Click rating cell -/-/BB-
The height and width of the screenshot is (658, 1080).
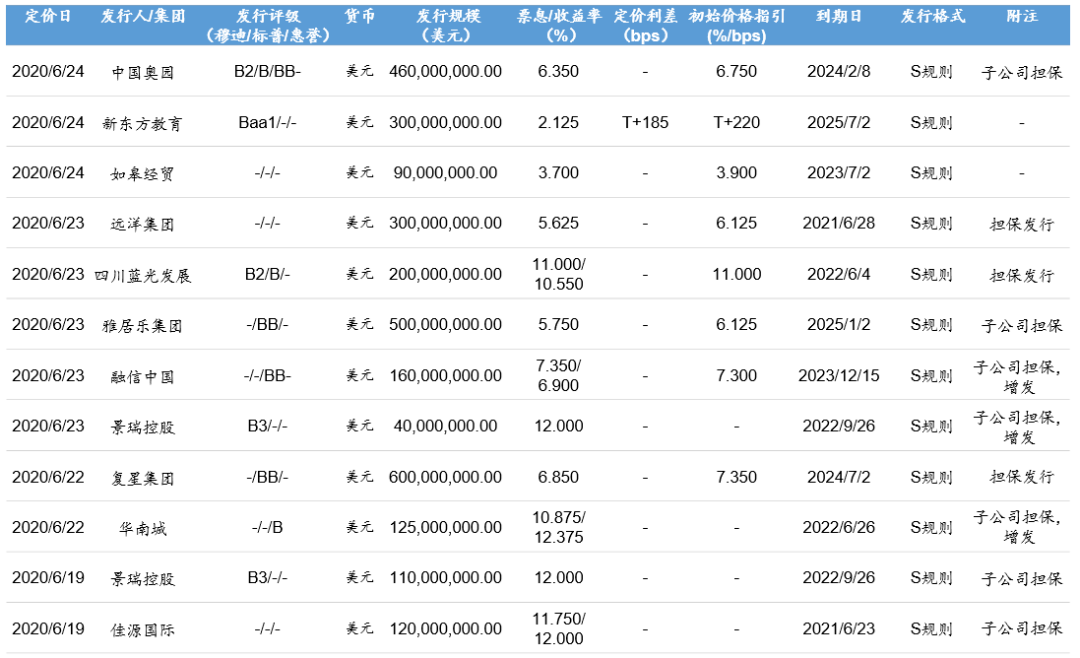tap(268, 376)
